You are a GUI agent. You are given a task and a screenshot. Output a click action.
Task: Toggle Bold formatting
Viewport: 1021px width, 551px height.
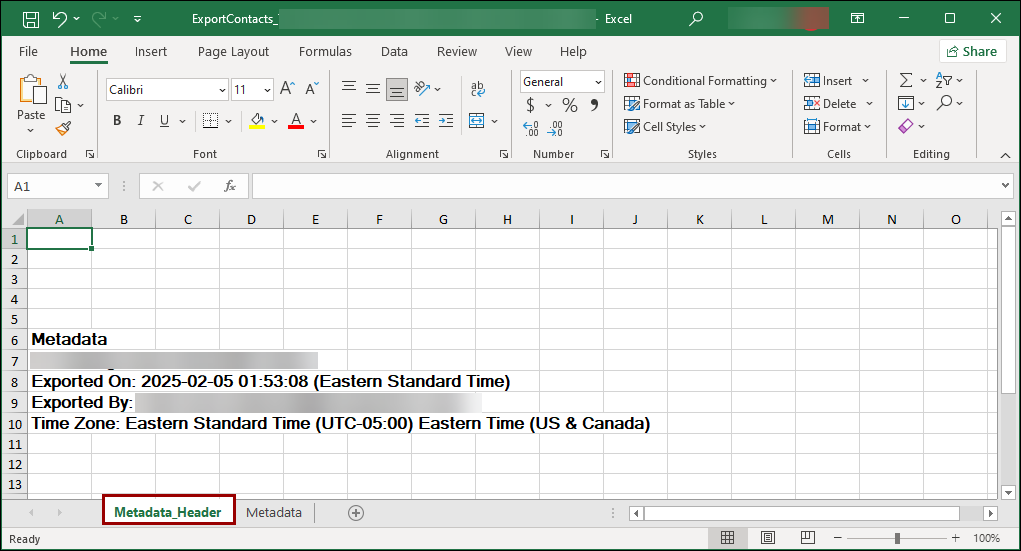tap(117, 121)
